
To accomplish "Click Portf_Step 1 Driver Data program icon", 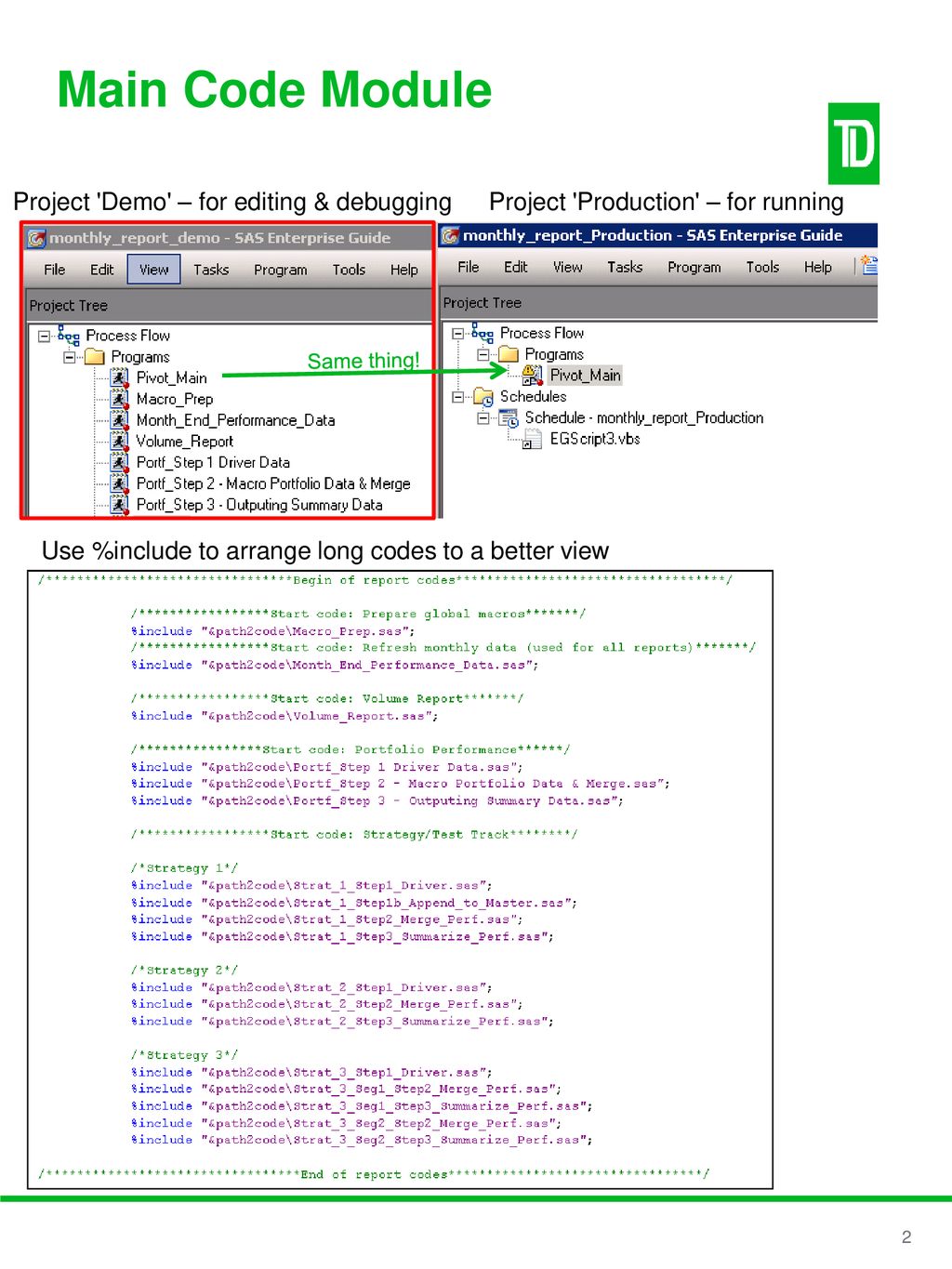I will 119,462.
